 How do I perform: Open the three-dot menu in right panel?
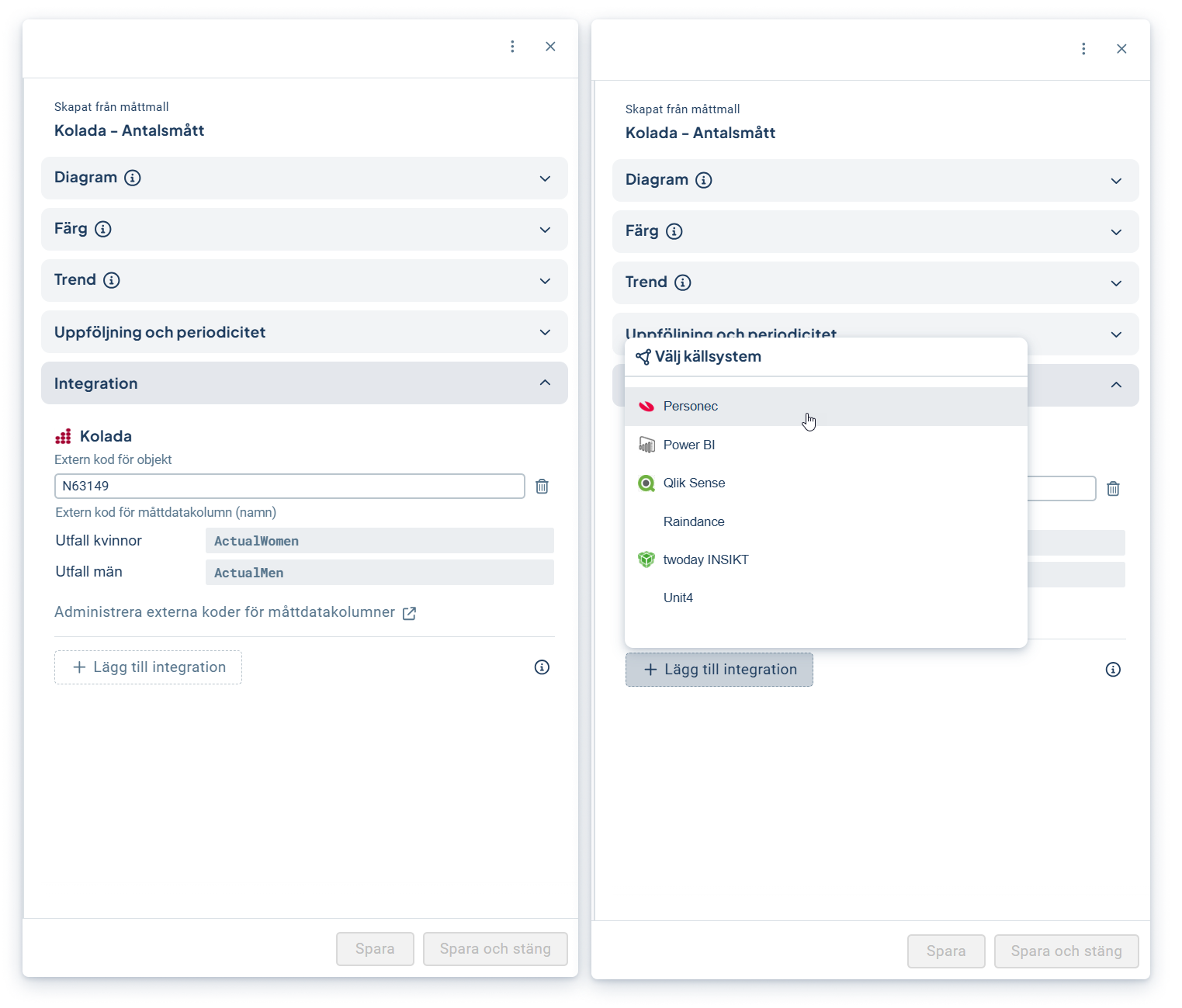click(1083, 49)
